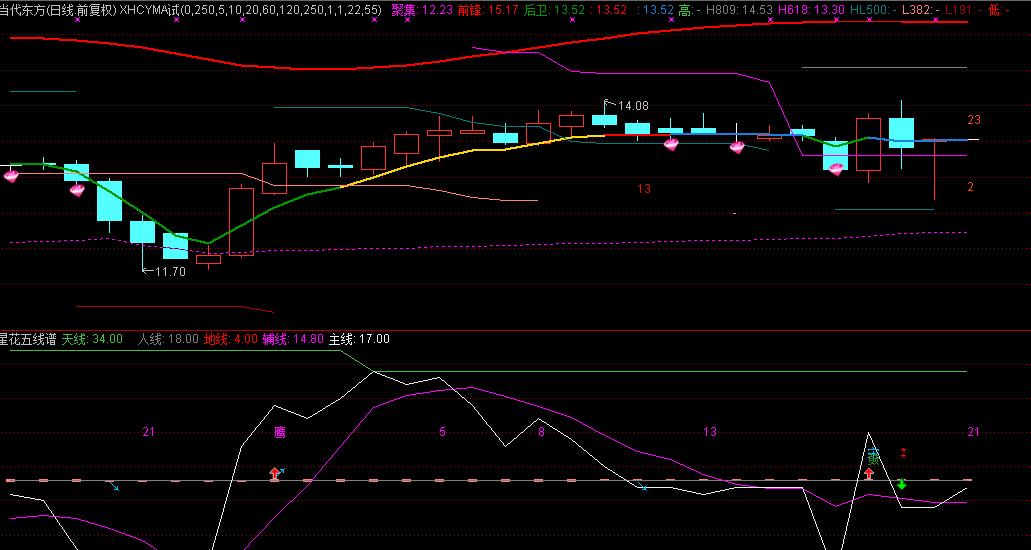Click the 地线: 4.00 value

tap(230, 339)
